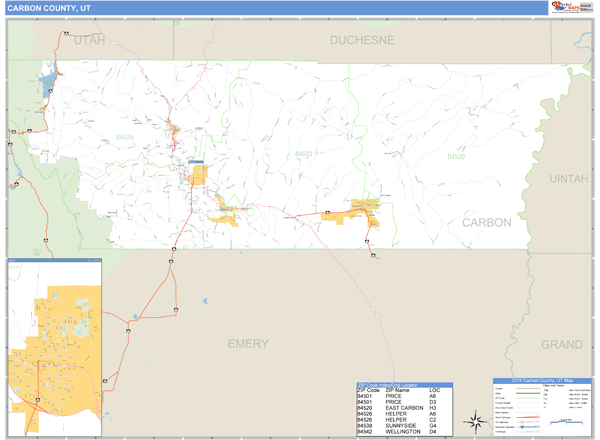Click the green 84501 ZIP label on the map
600x440 pixels.
pos(304,153)
